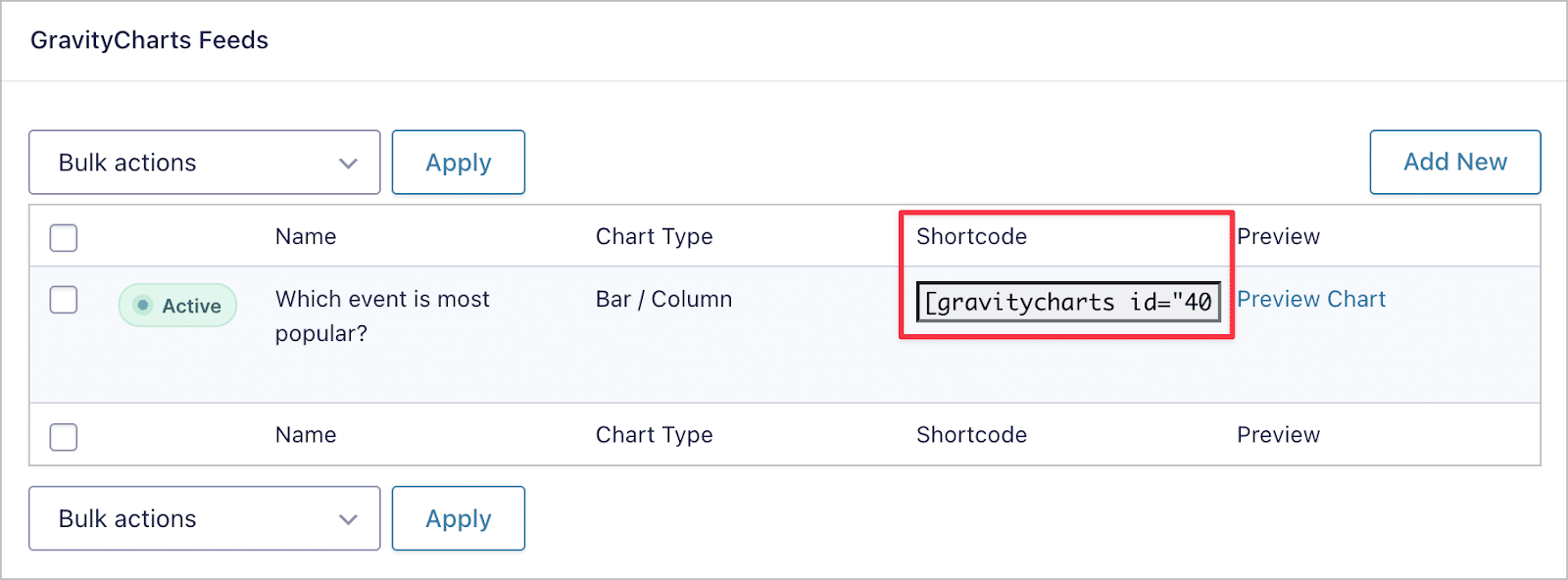
Task: Click the Preview column header
Action: pos(1278,236)
